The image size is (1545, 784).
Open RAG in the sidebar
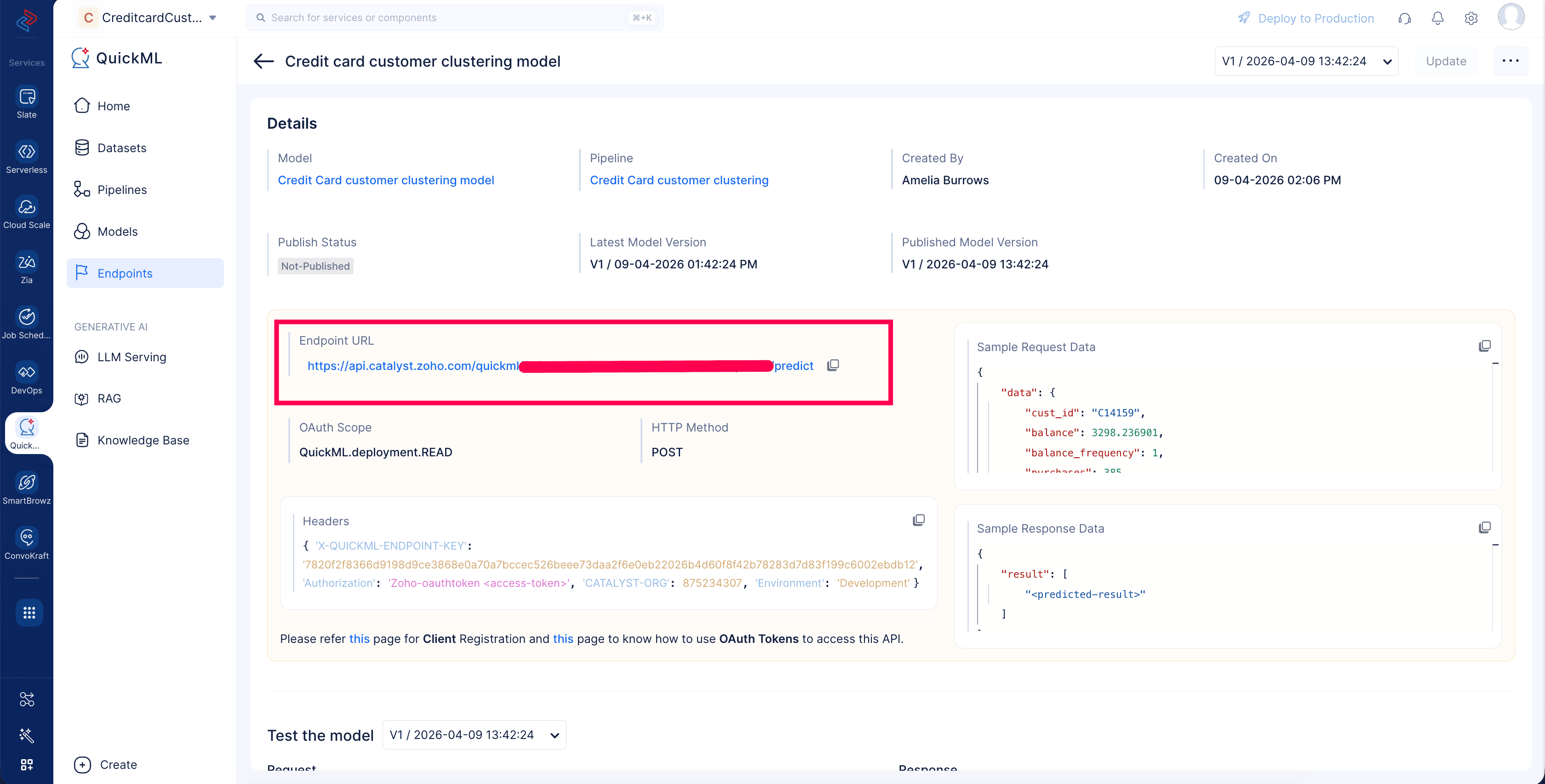(145, 398)
